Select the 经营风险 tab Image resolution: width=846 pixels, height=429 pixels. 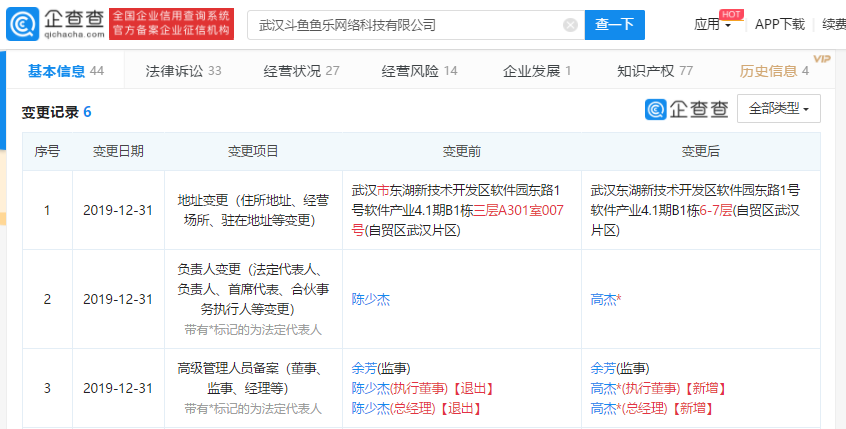click(x=419, y=71)
